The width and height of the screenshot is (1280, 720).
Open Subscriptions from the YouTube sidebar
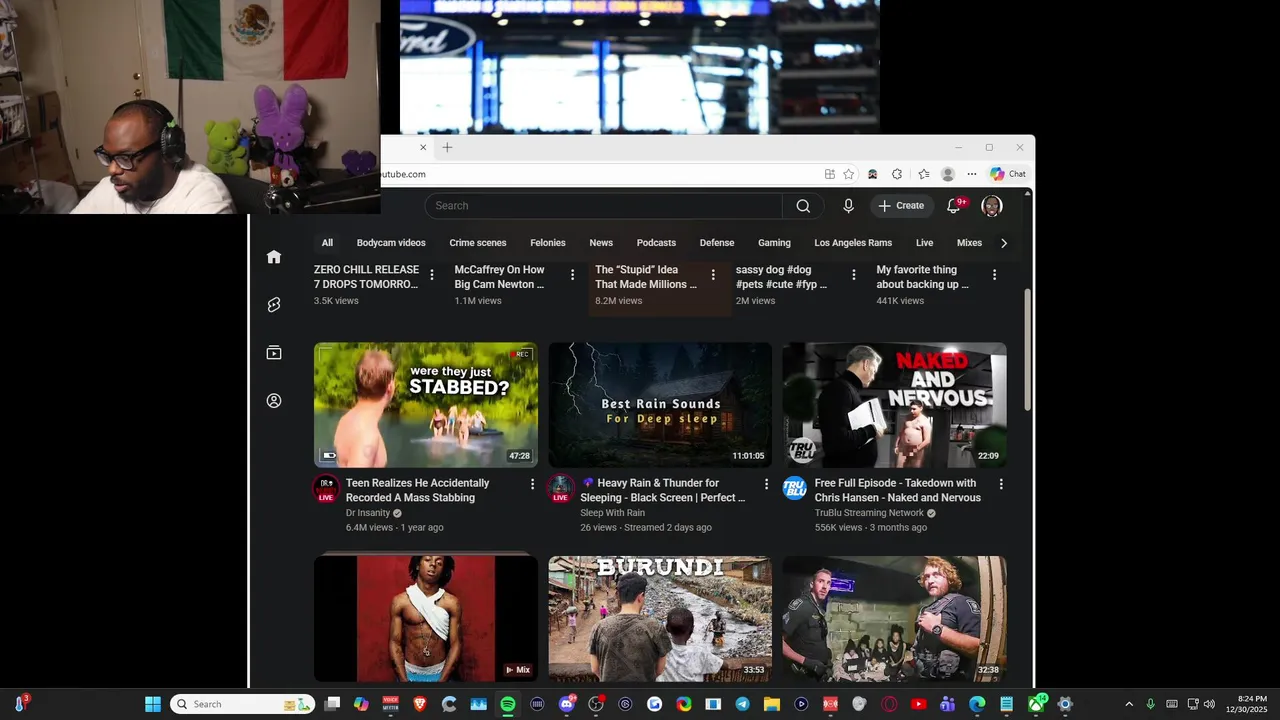[x=274, y=353]
